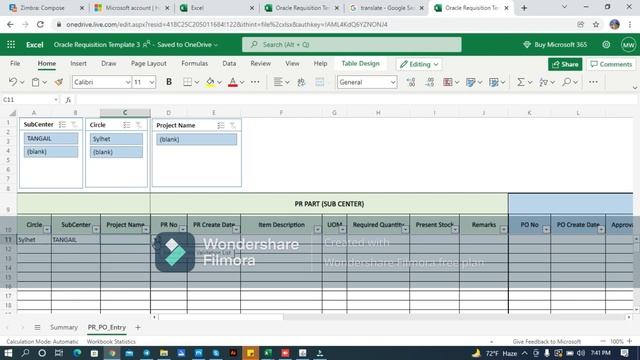The height and width of the screenshot is (360, 640).
Task: Toggle (blank) in SubCenter slicer
Action: pos(51,152)
